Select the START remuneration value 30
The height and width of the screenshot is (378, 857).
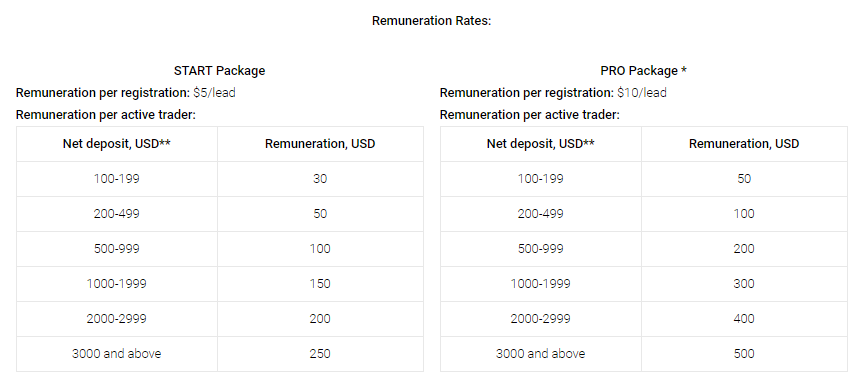pyautogui.click(x=320, y=179)
